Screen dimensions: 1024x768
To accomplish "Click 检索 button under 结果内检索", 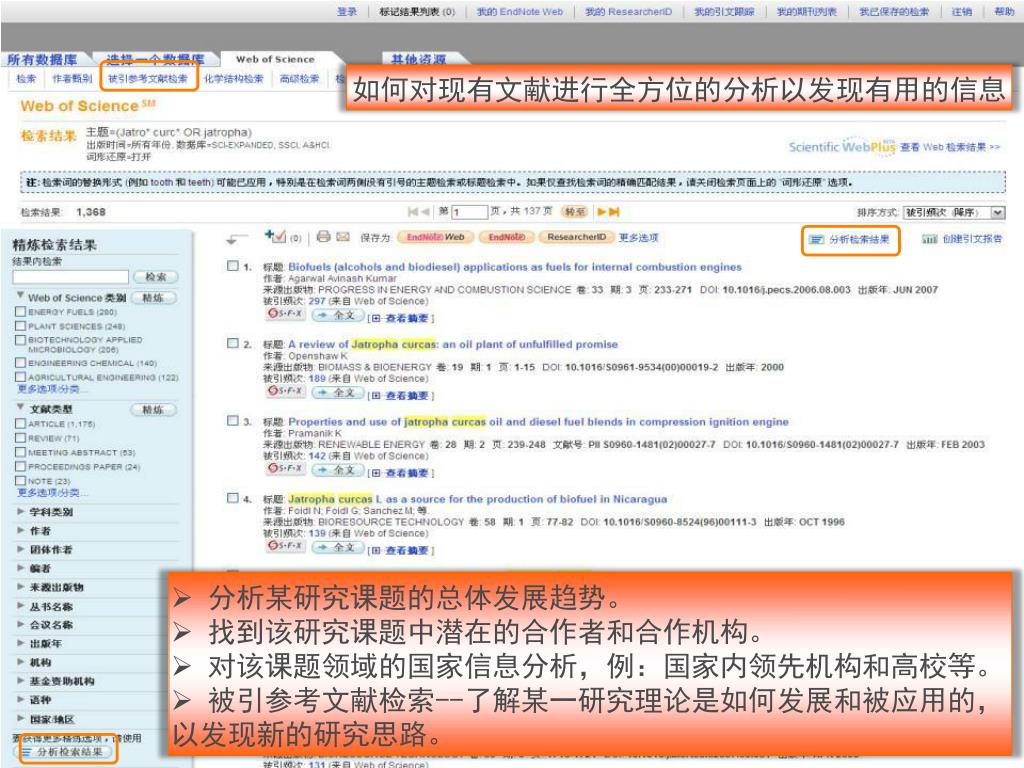I will pyautogui.click(x=155, y=277).
